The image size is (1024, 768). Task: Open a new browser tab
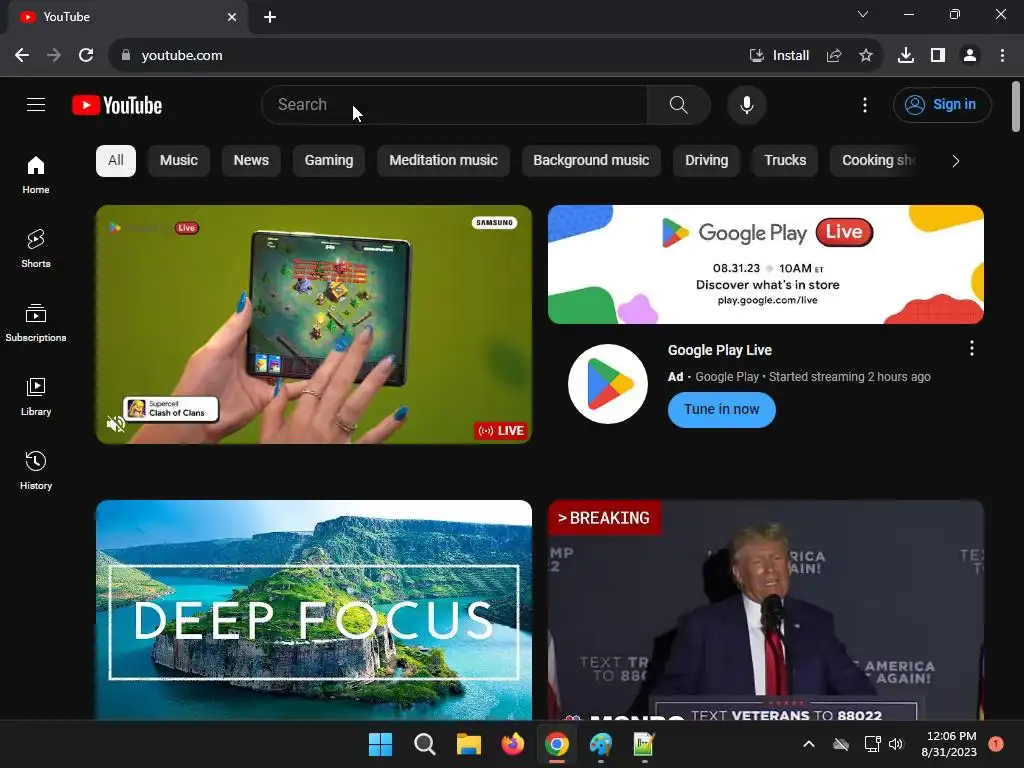[270, 17]
